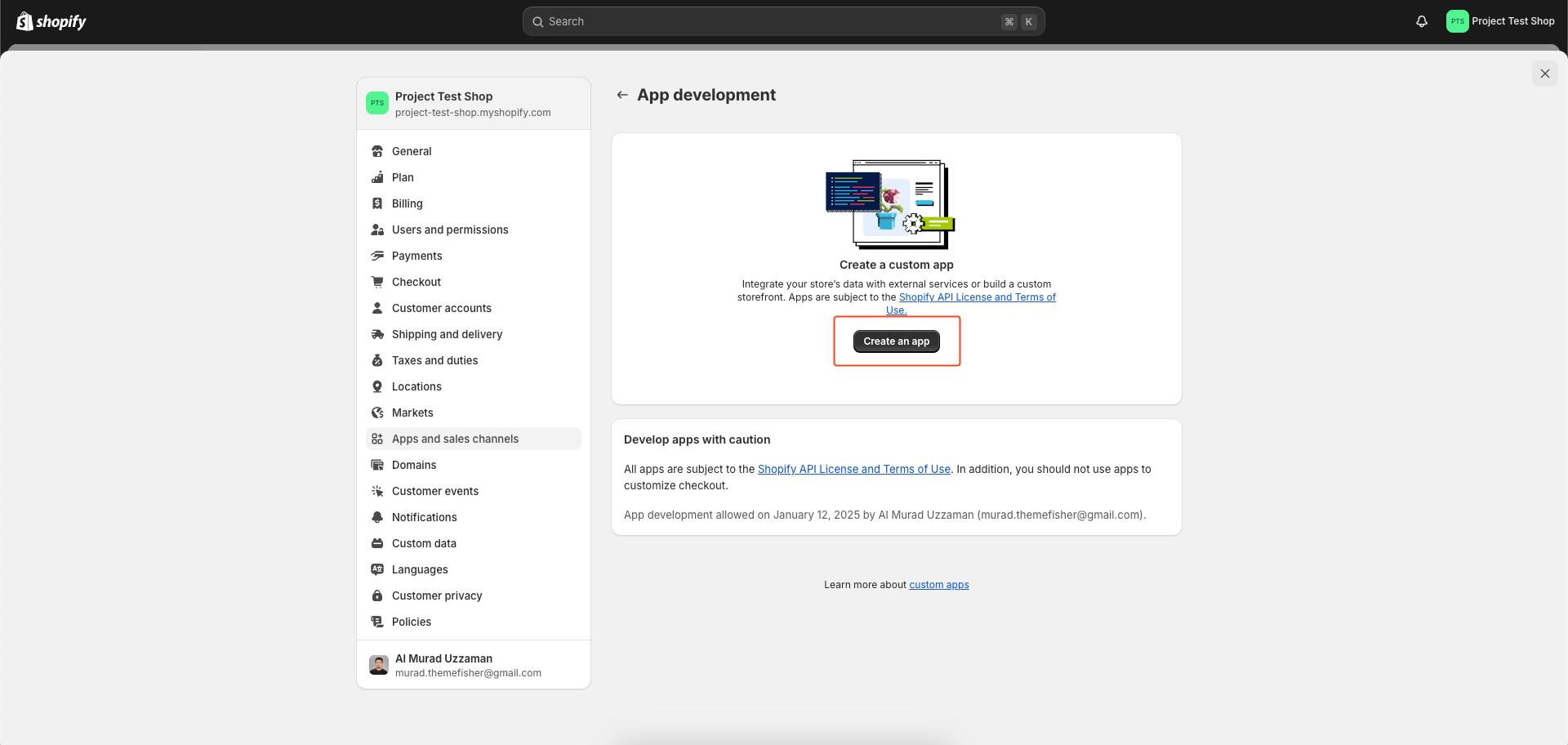Click the Markets globe icon
The height and width of the screenshot is (745, 1568).
pos(377,413)
